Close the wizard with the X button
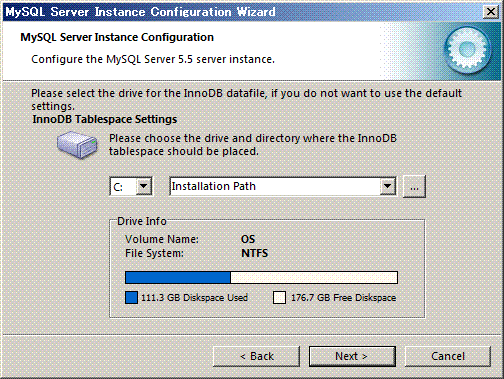The height and width of the screenshot is (379, 504). [491, 12]
